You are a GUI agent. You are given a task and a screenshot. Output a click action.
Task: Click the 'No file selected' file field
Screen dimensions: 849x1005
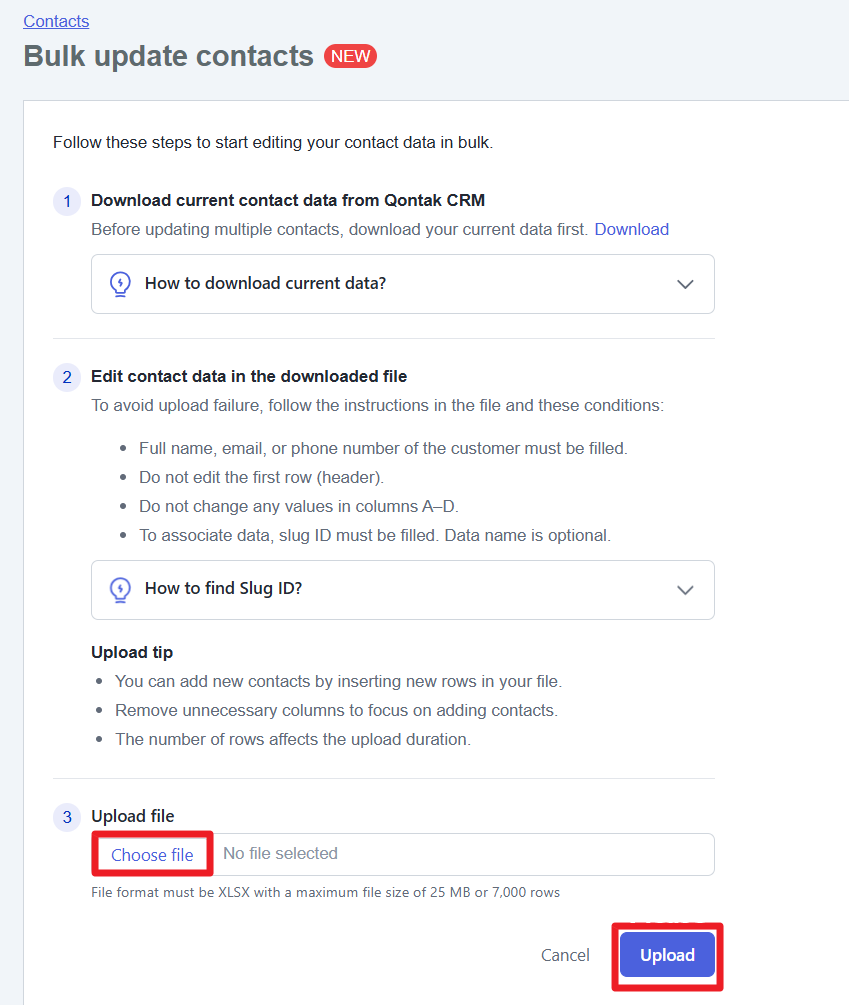click(463, 854)
